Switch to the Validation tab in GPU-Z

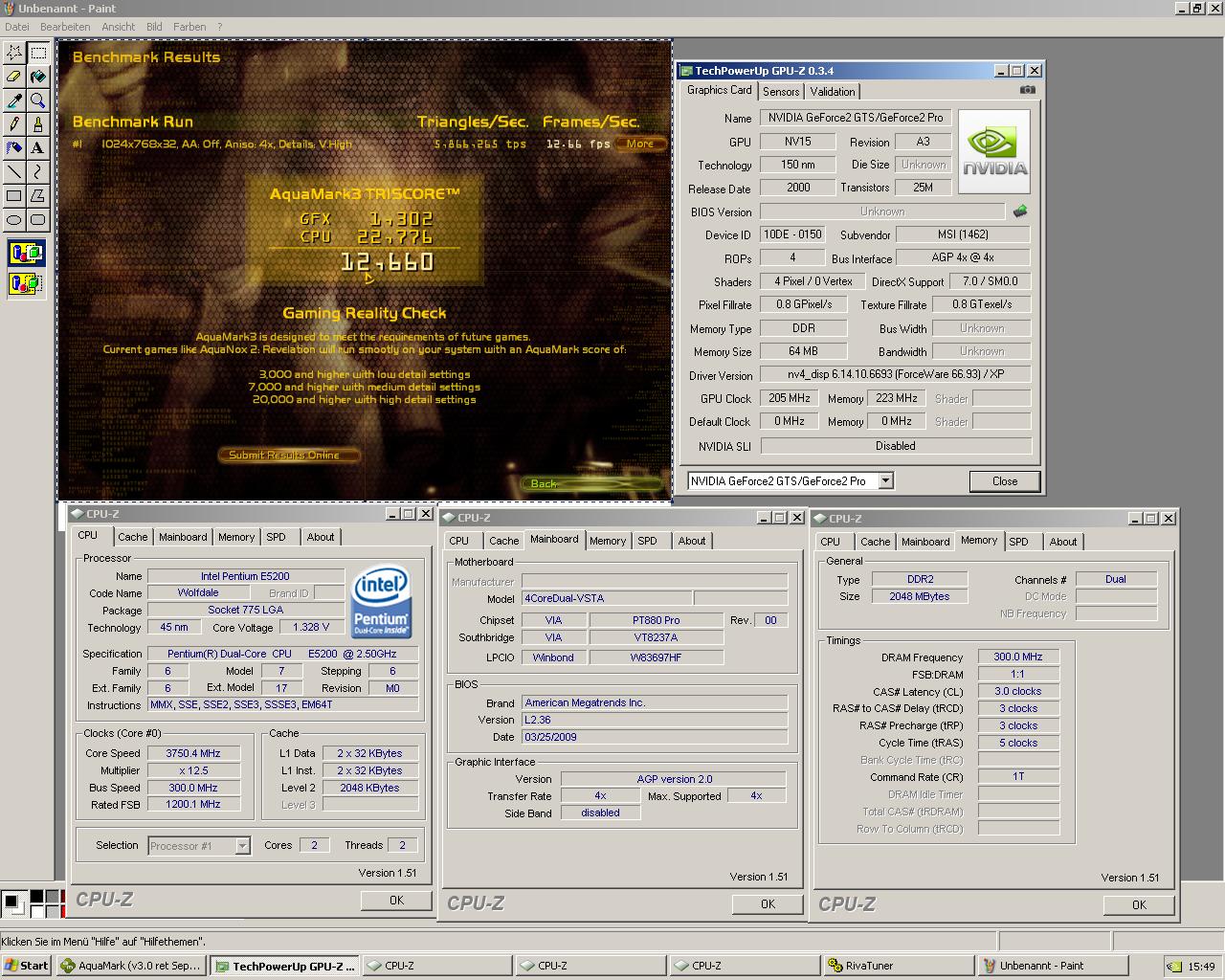click(x=833, y=92)
